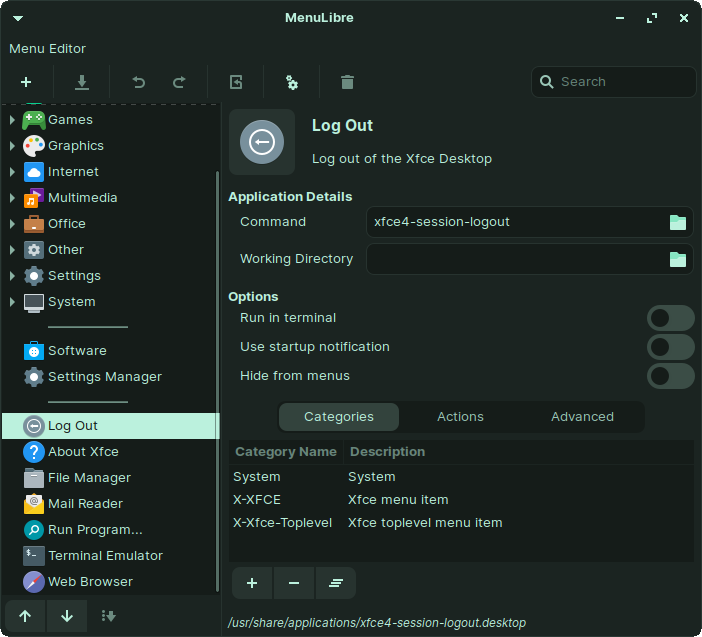Expand the Graphics category
This screenshot has width=702, height=637.
(x=12, y=145)
